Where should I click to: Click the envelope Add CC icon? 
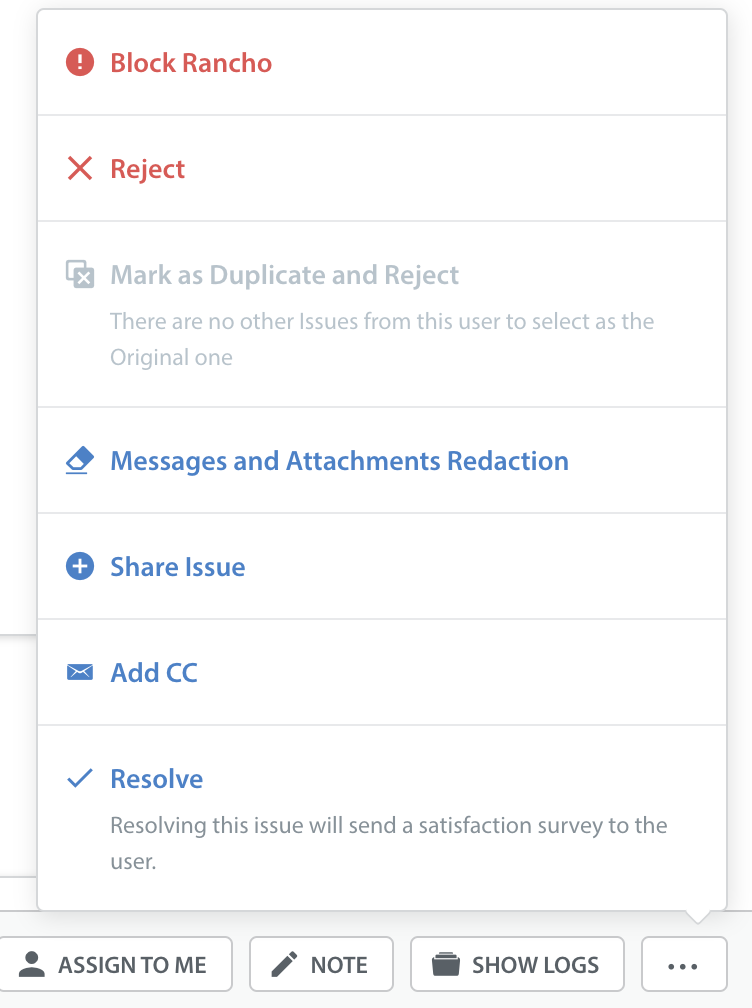click(x=80, y=672)
